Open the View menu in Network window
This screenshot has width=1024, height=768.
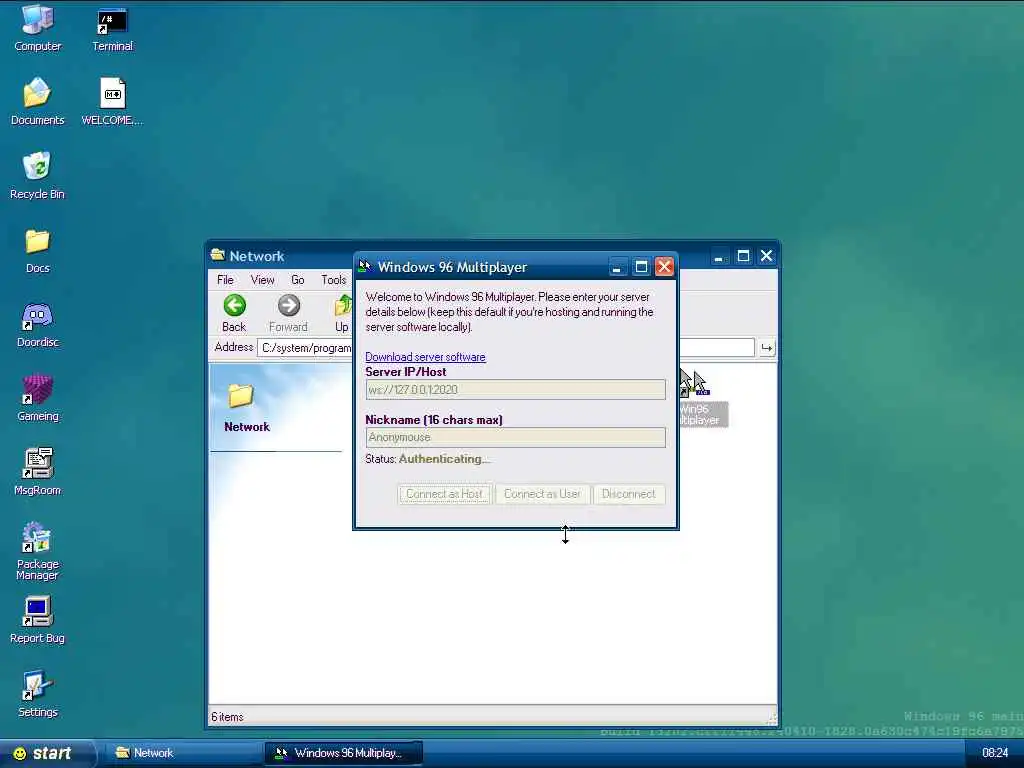coord(263,280)
